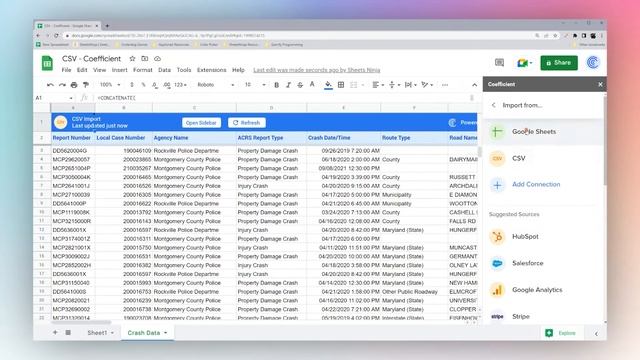This screenshot has width=640, height=360.
Task: Toggle italic formatting
Action: point(288,85)
